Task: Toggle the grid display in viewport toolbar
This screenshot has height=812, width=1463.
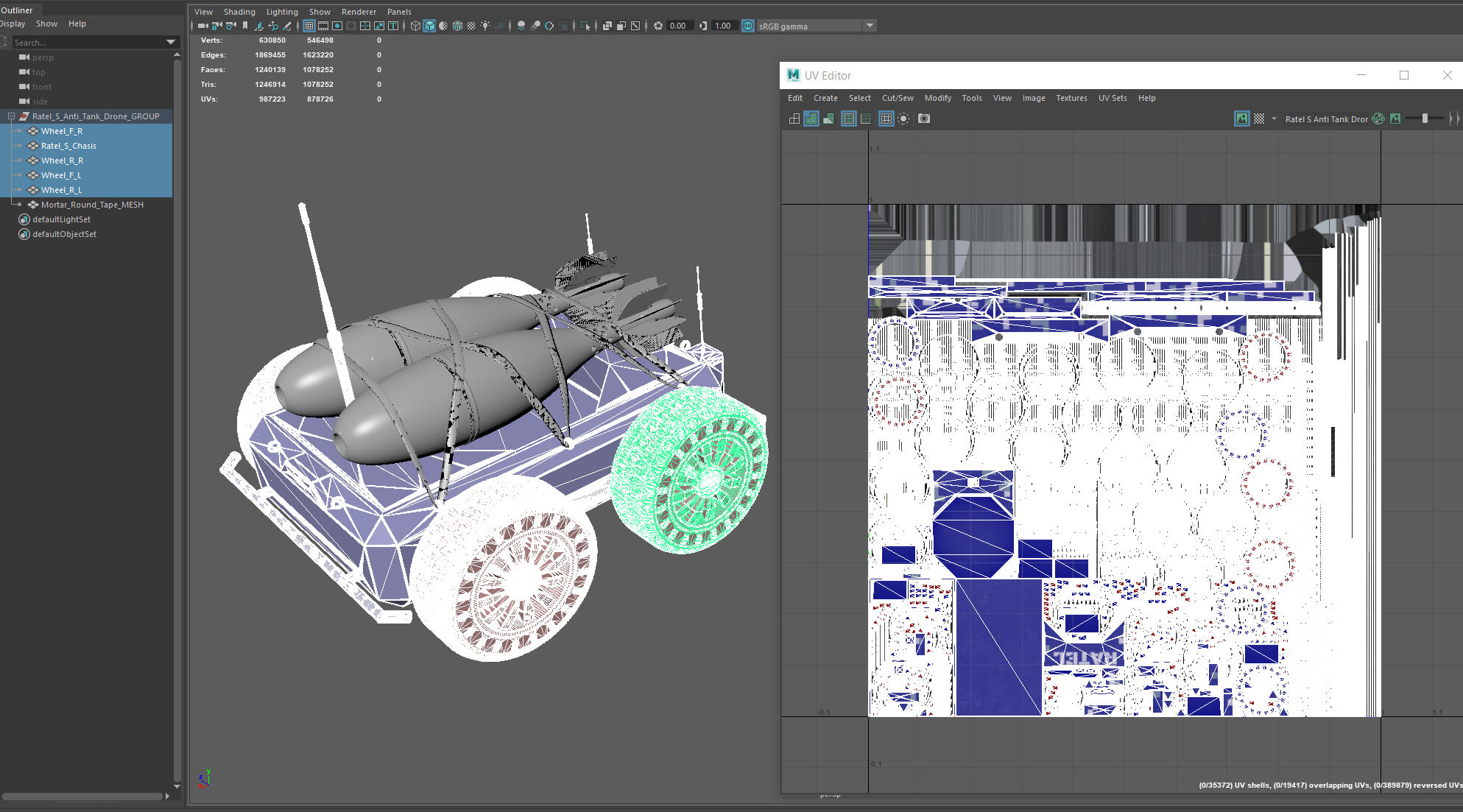Action: coord(309,26)
